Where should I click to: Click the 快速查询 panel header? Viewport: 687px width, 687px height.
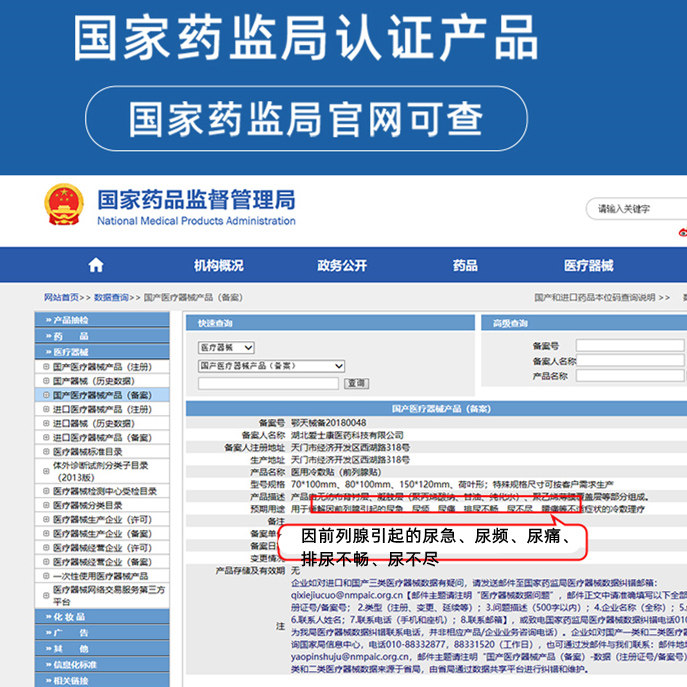tap(330, 323)
